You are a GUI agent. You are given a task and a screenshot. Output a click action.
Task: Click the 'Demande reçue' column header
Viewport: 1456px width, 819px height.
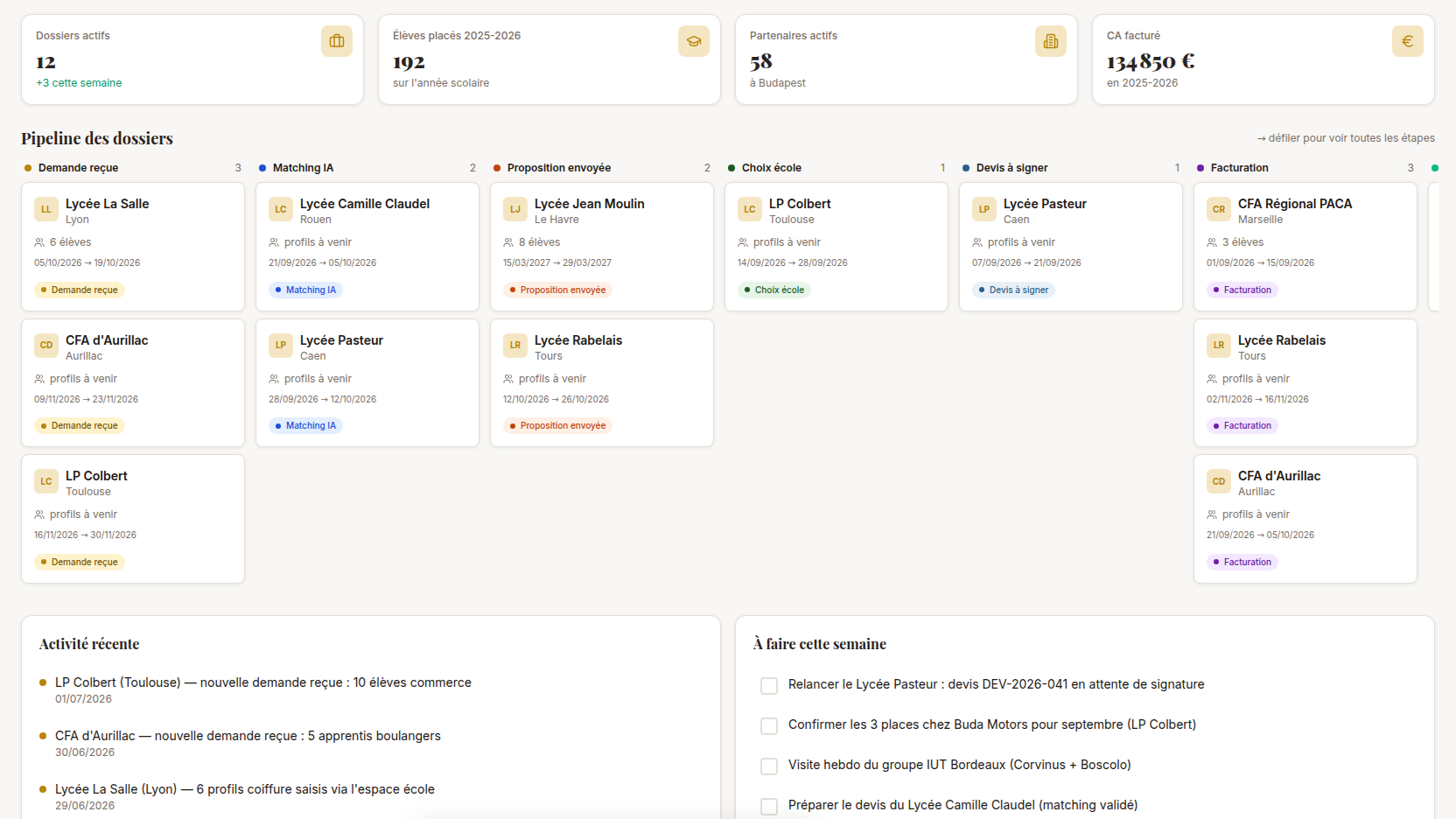point(78,168)
